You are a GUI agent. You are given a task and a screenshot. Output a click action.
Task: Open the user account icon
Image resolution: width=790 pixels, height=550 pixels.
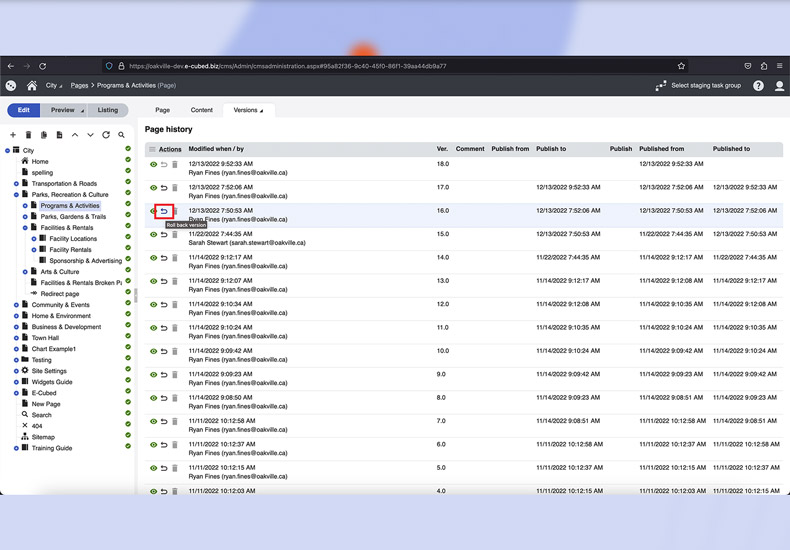pyautogui.click(x=780, y=86)
